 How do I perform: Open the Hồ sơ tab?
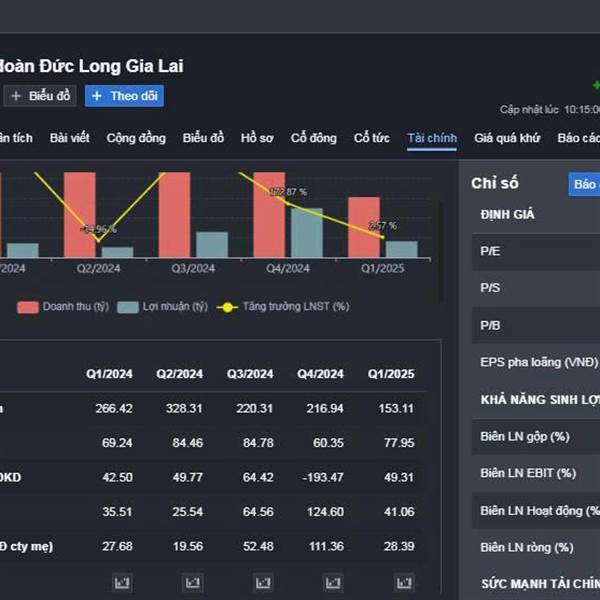pos(257,138)
